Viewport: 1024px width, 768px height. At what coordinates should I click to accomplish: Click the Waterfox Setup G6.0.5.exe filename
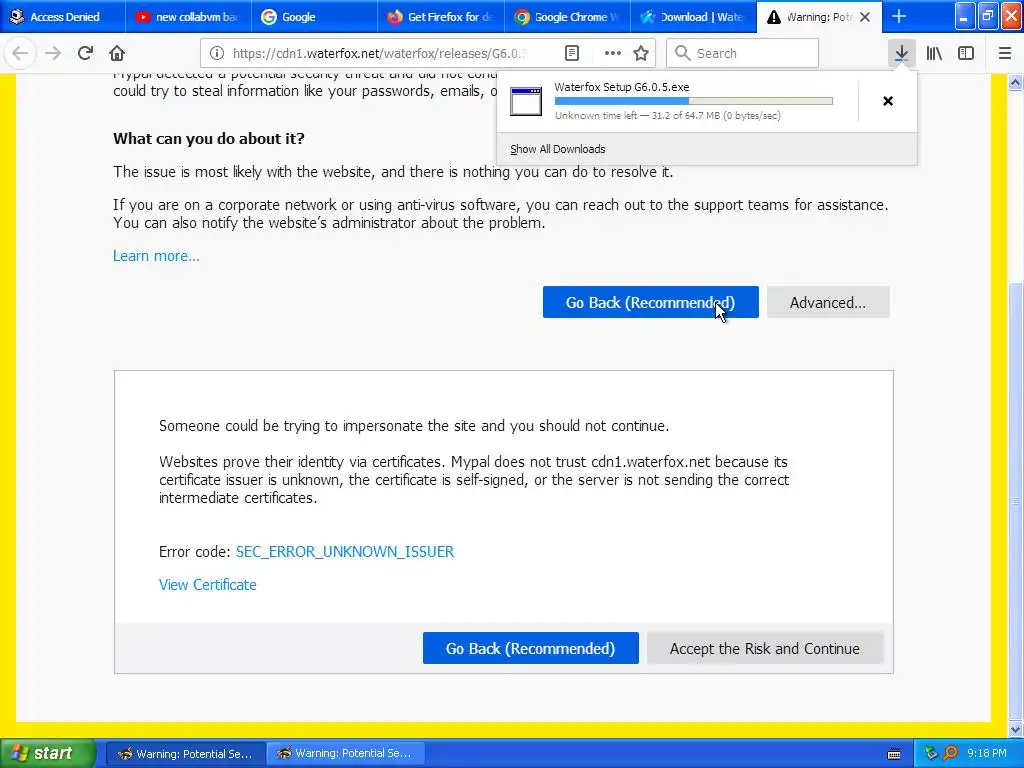pyautogui.click(x=622, y=87)
